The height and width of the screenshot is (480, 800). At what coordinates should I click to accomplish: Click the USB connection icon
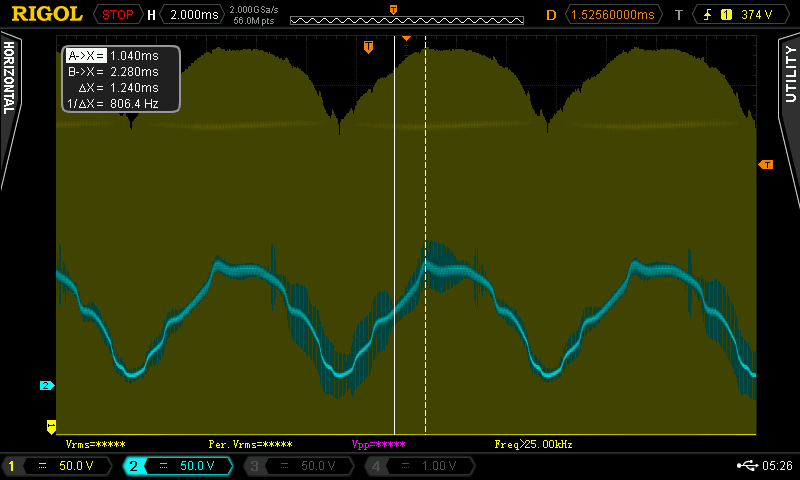click(747, 465)
